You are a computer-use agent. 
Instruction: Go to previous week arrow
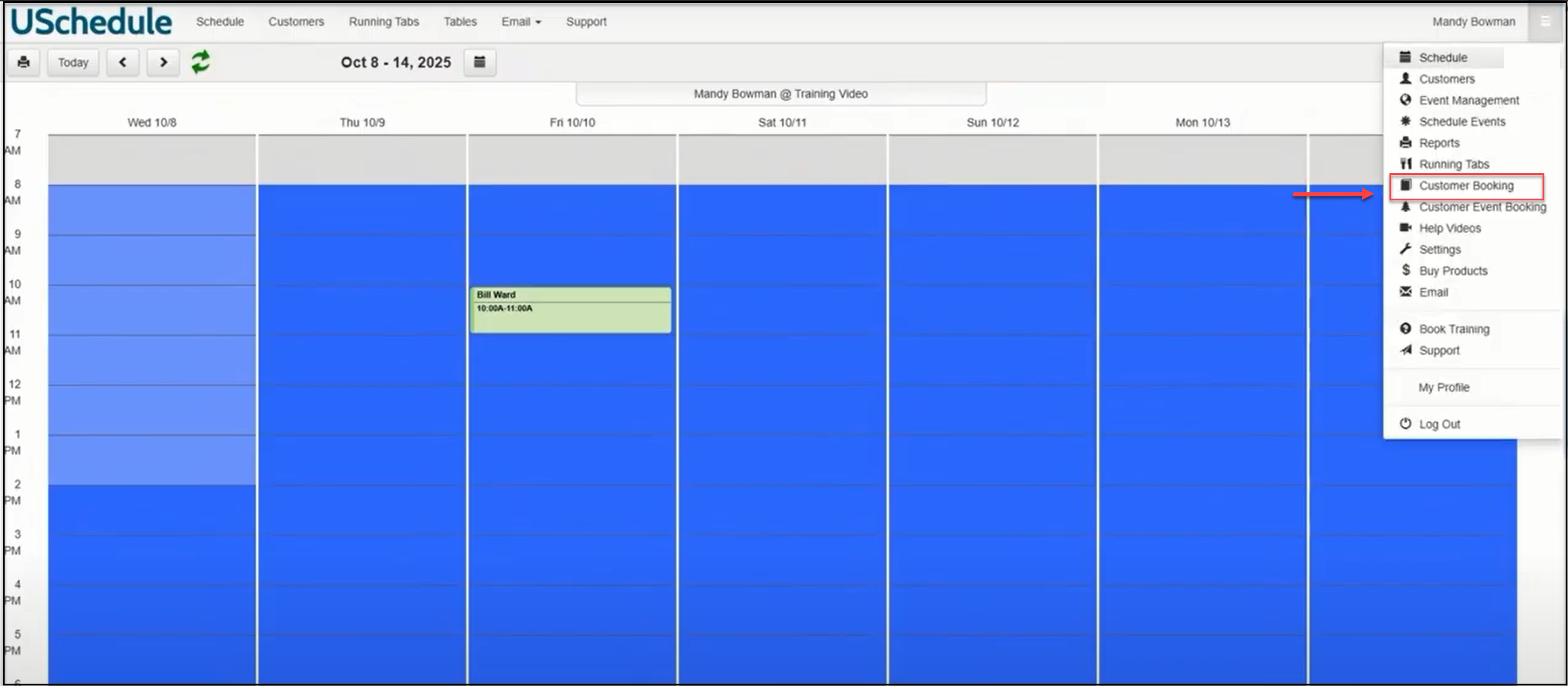(123, 62)
